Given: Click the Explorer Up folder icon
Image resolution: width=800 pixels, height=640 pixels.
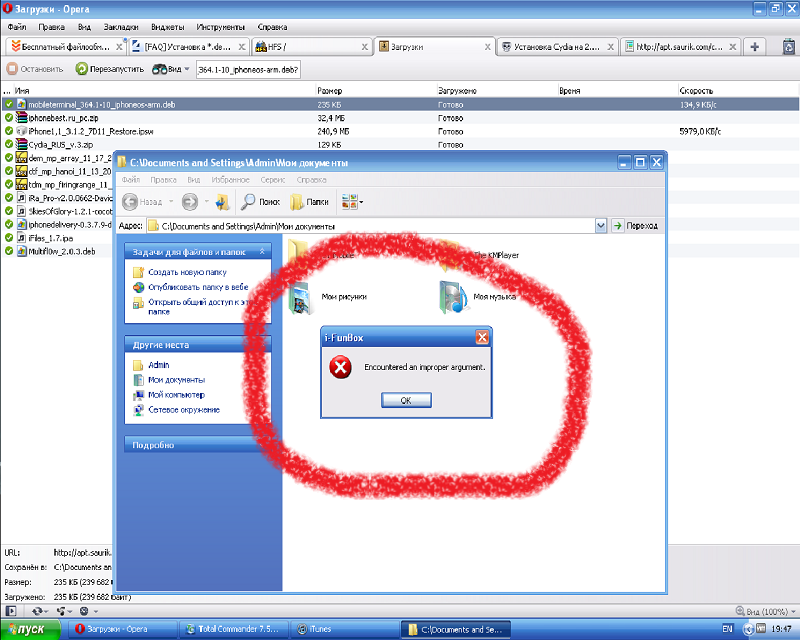Looking at the screenshot, I should tap(221, 201).
